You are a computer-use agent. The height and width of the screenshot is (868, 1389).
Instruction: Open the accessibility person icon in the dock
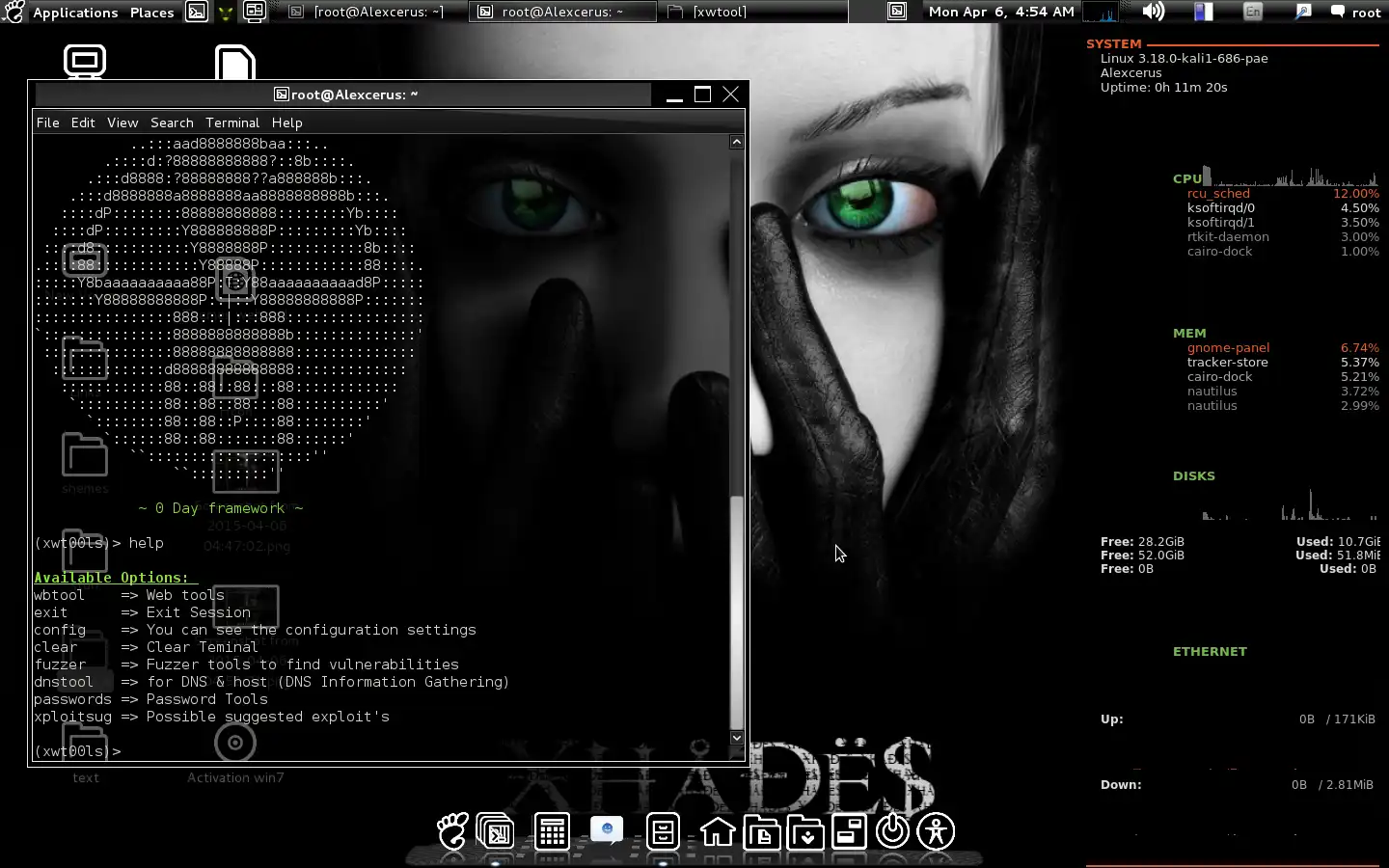[x=937, y=831]
